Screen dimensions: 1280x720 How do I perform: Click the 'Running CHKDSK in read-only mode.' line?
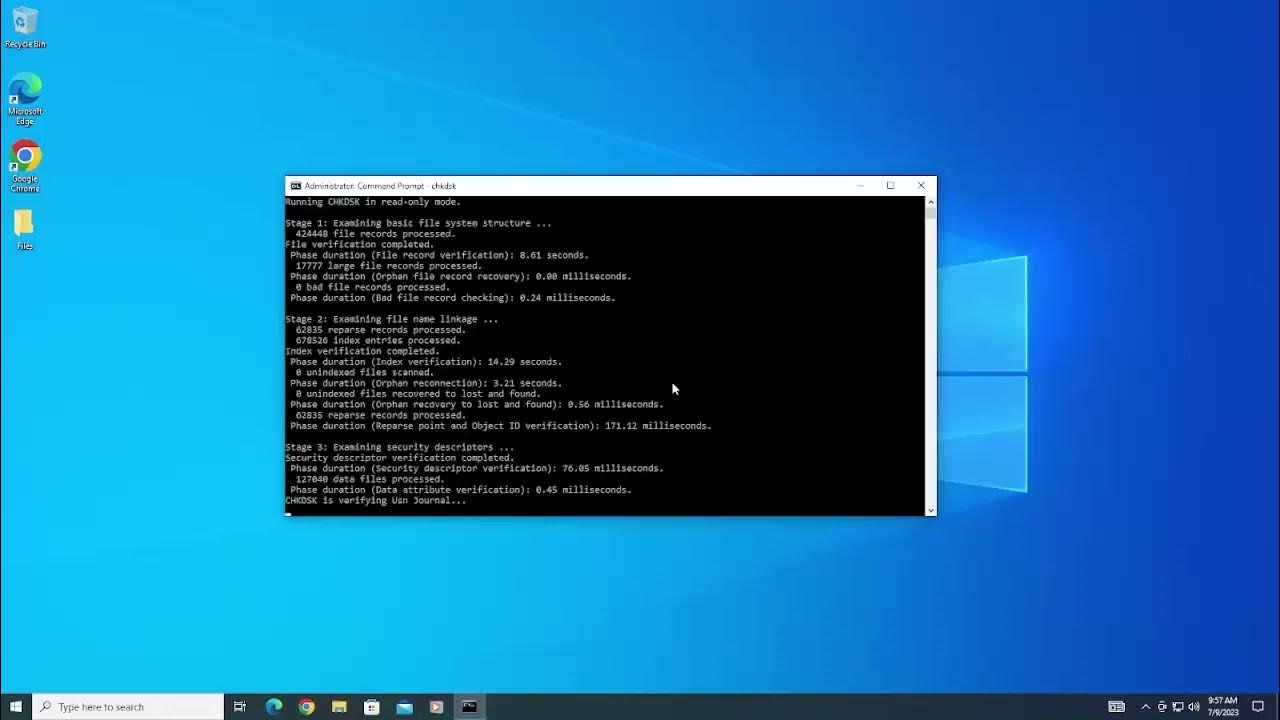373,202
